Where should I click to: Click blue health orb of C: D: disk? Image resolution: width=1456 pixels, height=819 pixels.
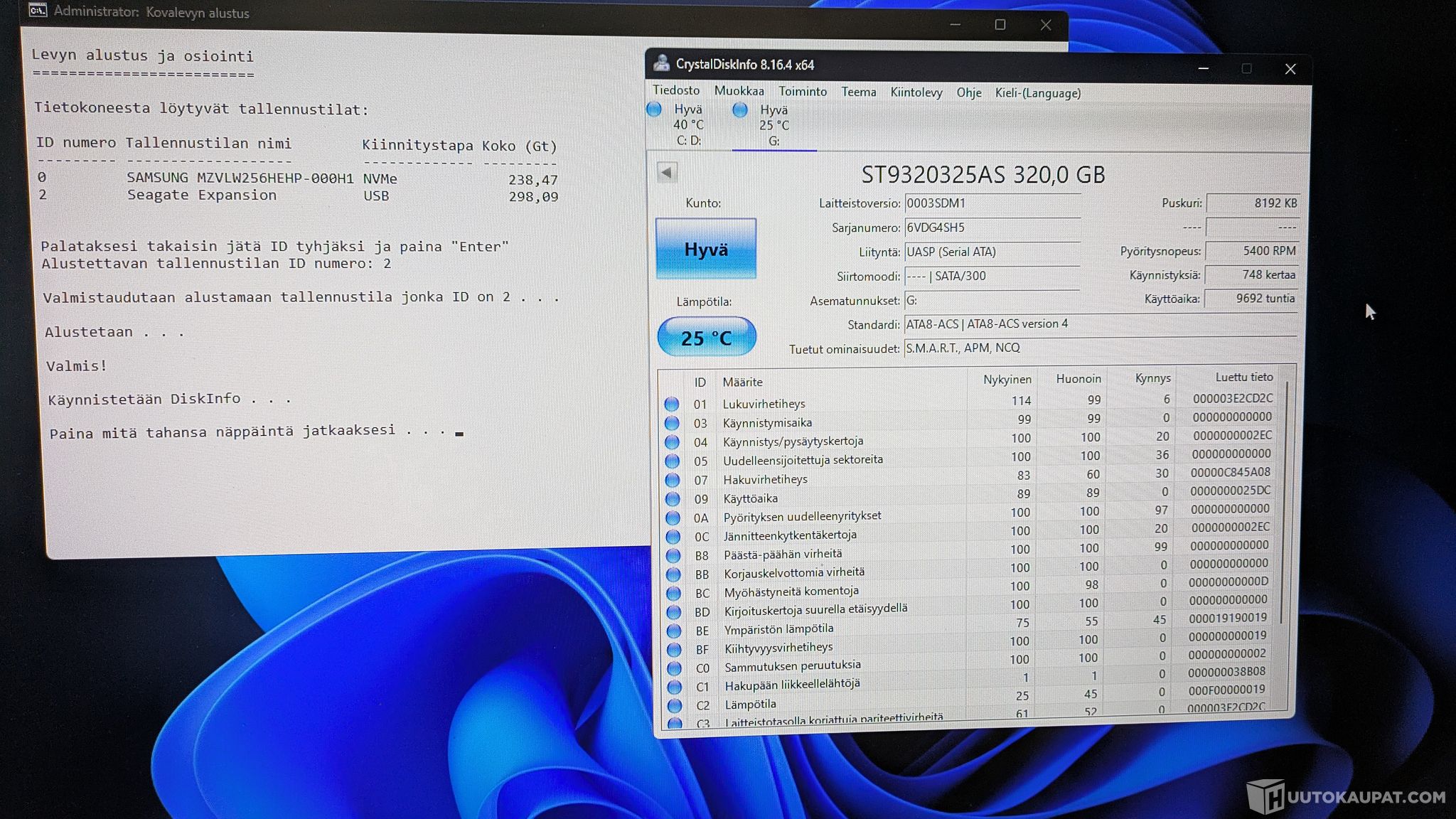click(654, 109)
